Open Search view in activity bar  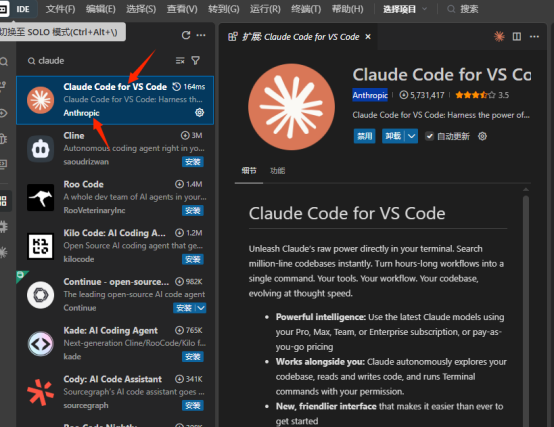point(4,62)
